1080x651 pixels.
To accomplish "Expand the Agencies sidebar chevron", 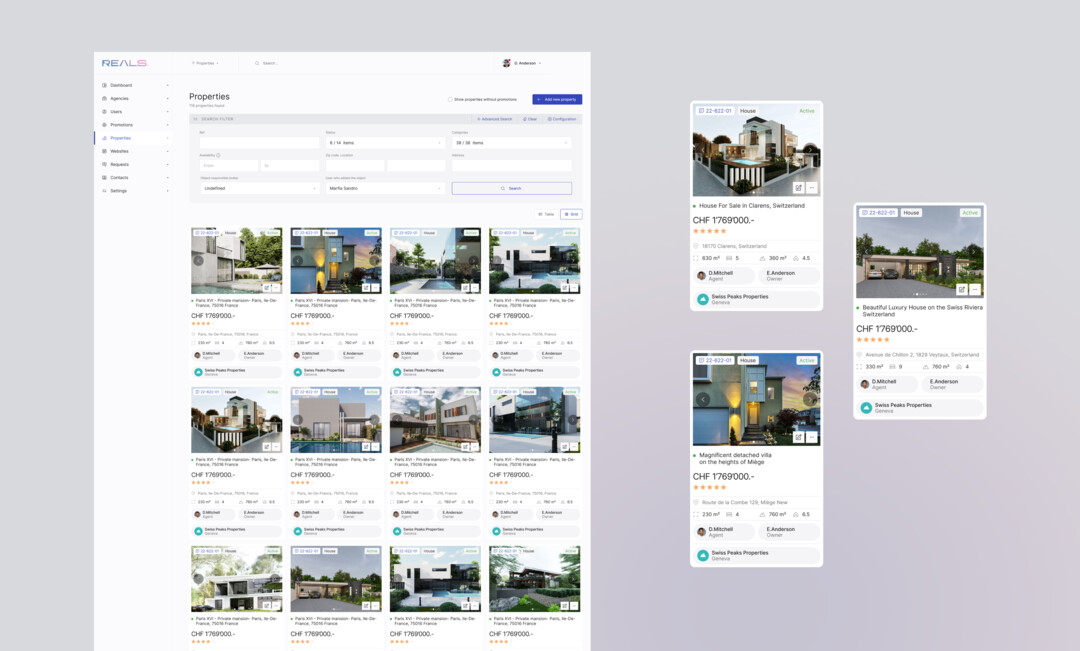I will click(x=167, y=99).
